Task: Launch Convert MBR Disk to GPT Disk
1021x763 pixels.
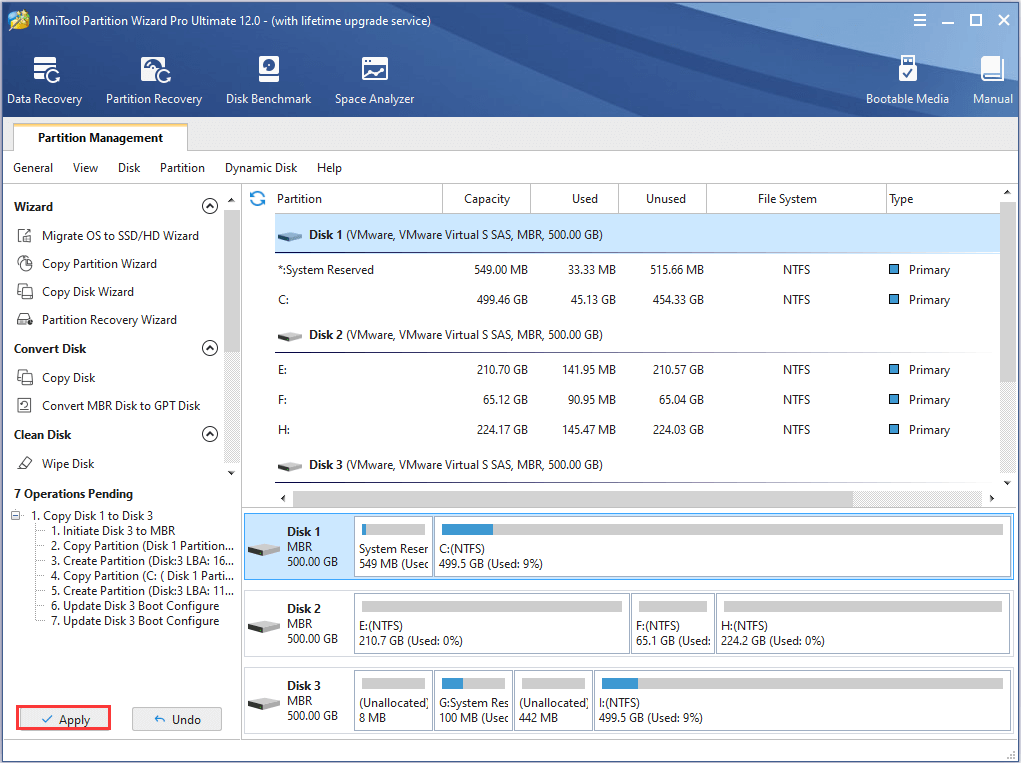Action: [x=121, y=406]
